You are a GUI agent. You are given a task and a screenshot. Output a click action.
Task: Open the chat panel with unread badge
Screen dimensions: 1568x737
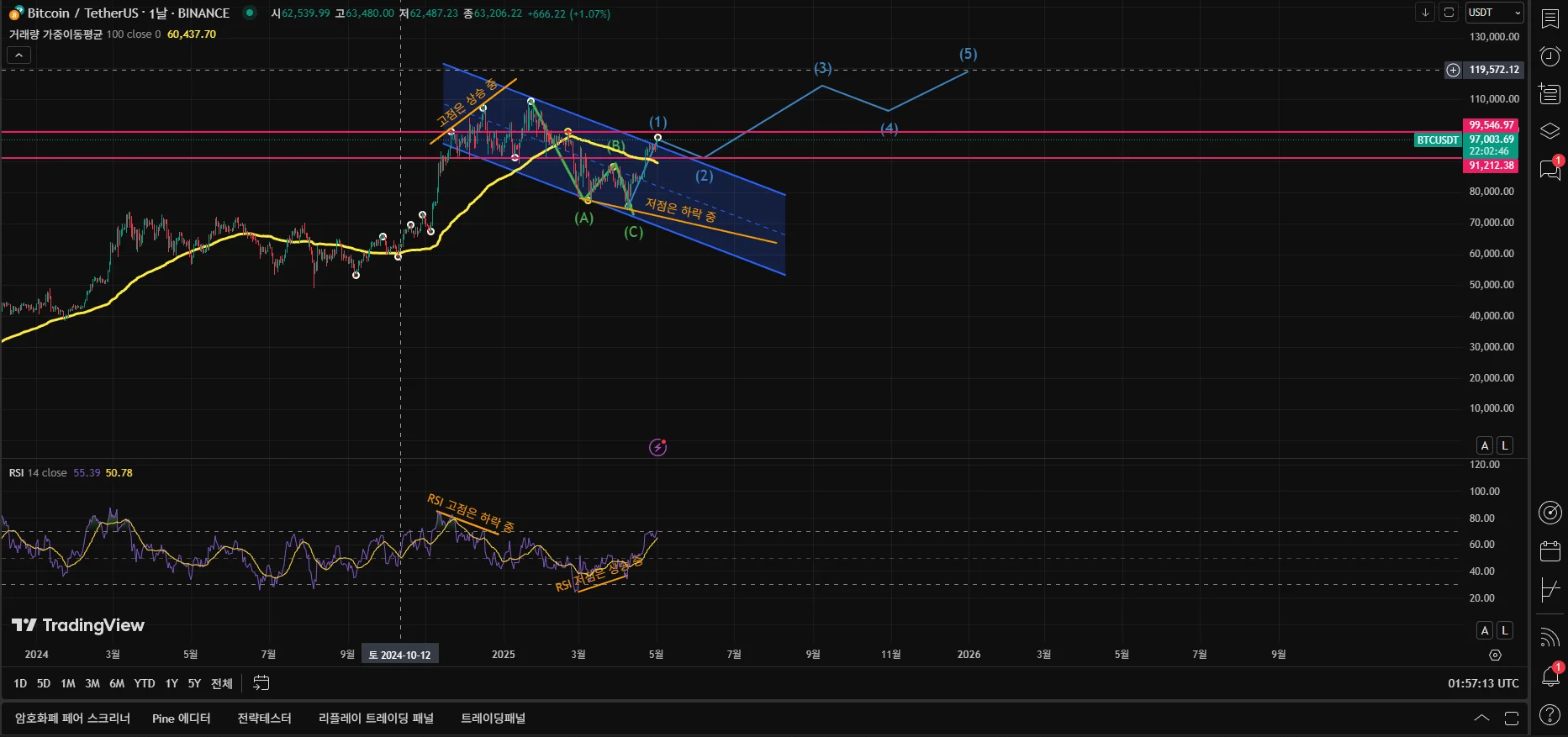1550,168
